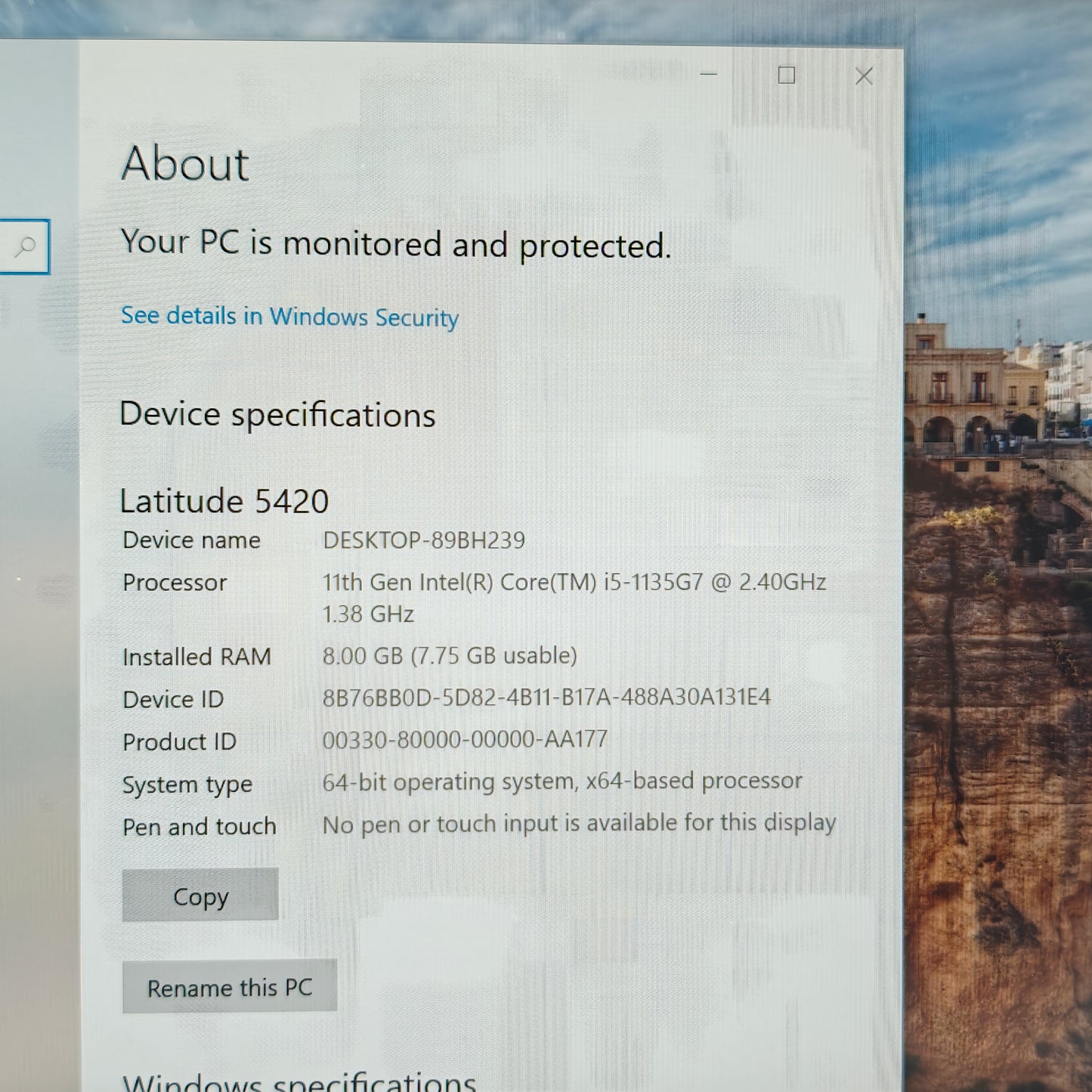Select the device name DESKTOP-89BH239

[423, 540]
